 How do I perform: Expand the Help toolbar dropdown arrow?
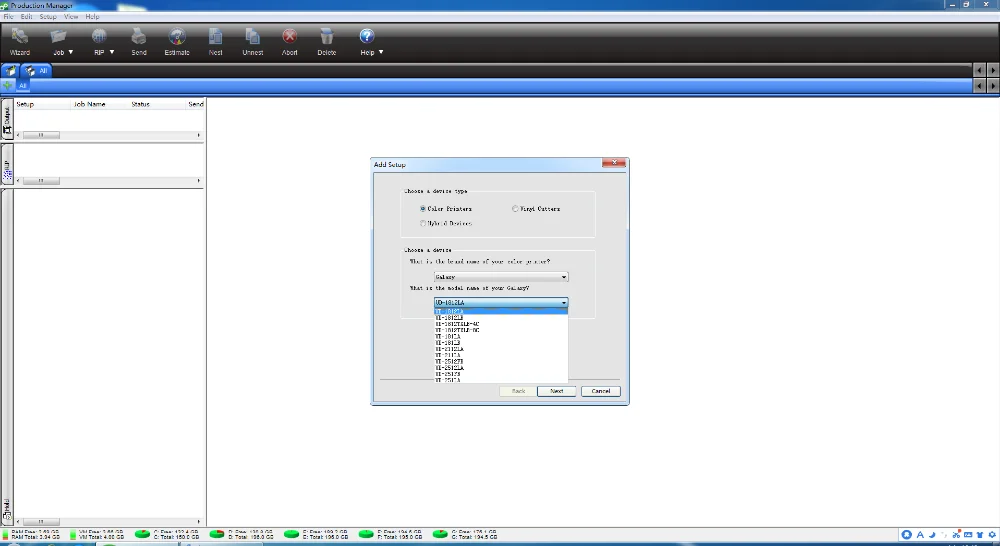pos(381,52)
